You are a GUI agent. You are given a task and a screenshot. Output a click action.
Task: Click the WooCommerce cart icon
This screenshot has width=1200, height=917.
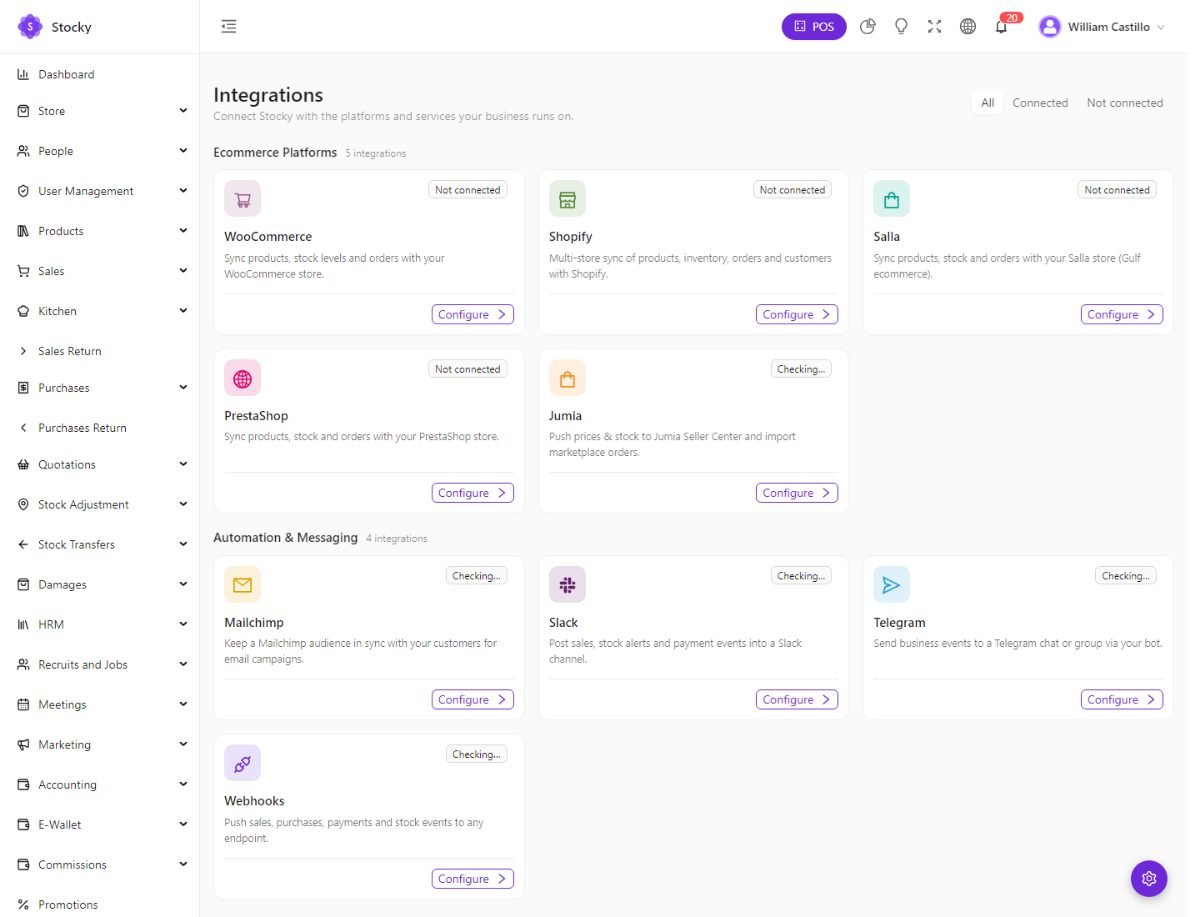(x=242, y=199)
